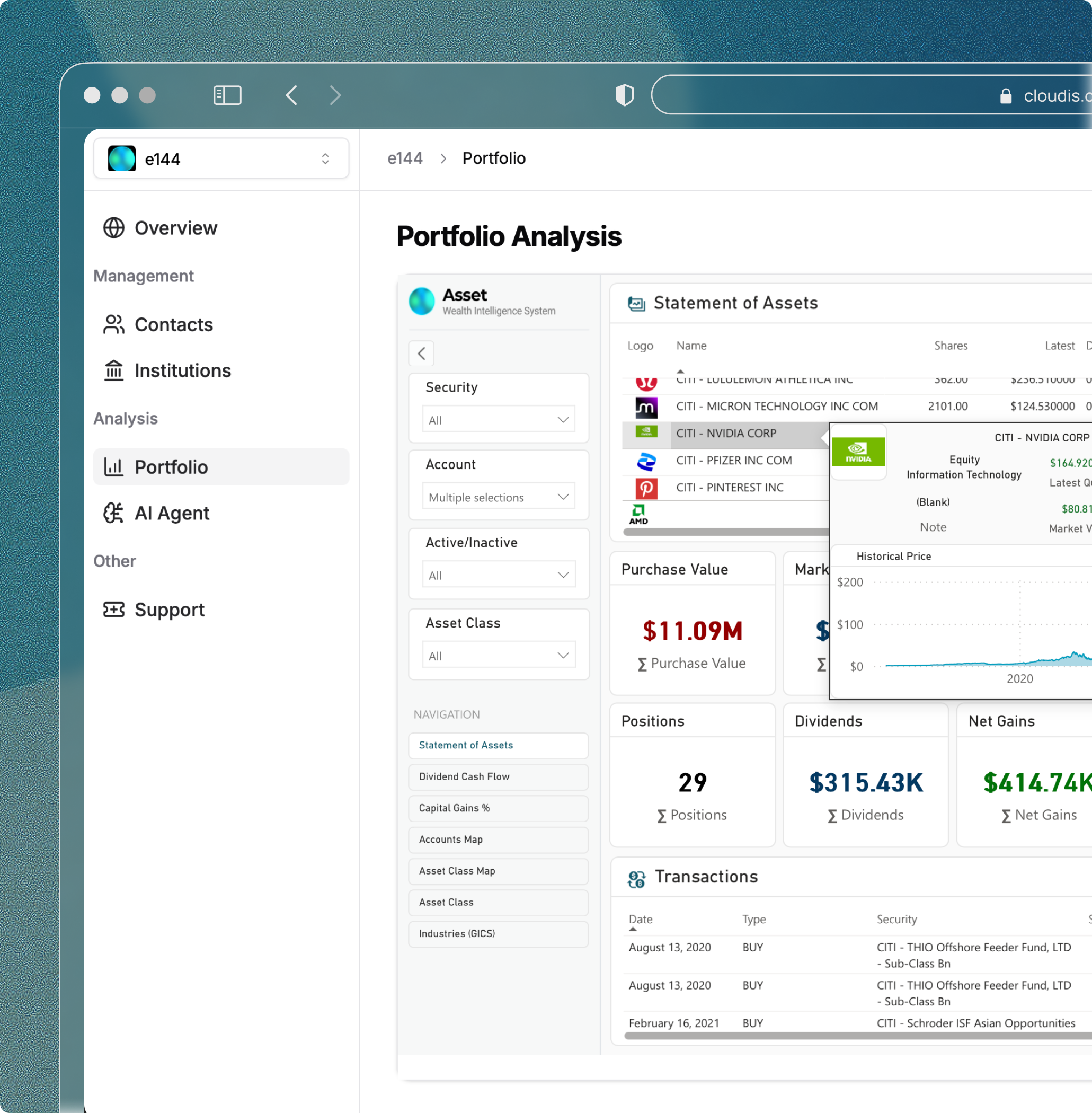Viewport: 1092px width, 1113px height.
Task: Click the Overview globe icon
Action: point(113,228)
